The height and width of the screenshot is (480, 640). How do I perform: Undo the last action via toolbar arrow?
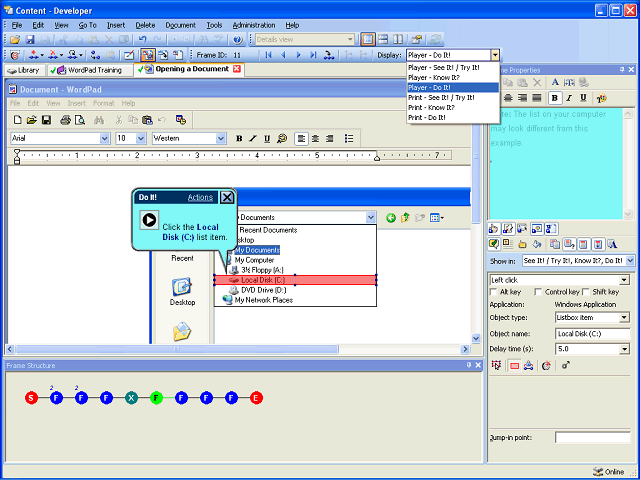coord(142,40)
